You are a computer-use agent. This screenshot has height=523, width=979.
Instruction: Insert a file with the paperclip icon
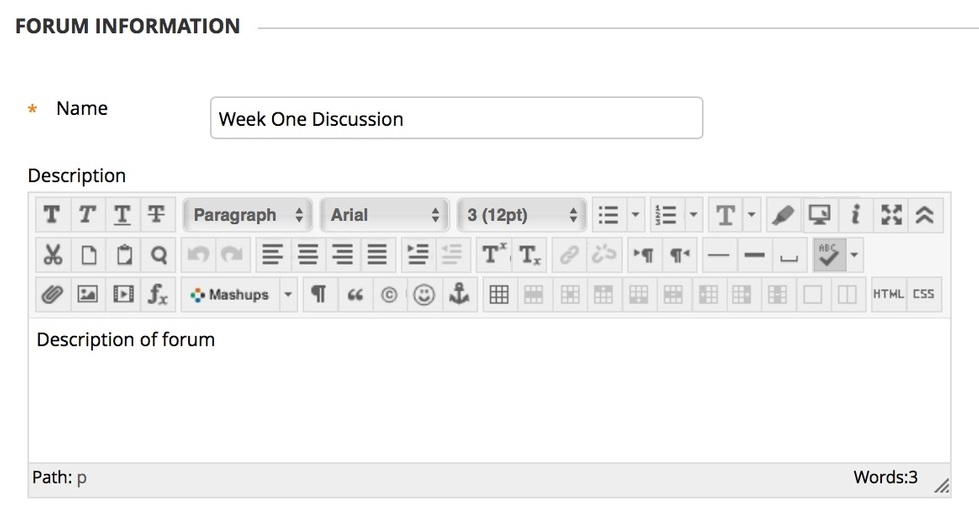click(52, 295)
